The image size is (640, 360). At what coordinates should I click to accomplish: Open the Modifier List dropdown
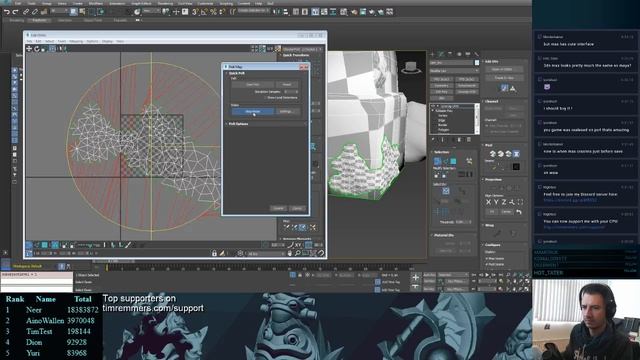pos(454,71)
